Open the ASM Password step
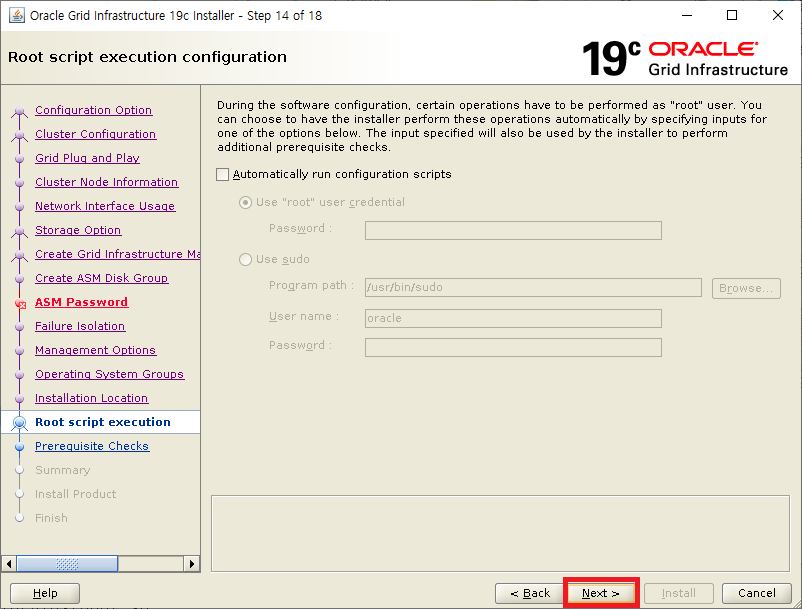802x609 pixels. click(81, 302)
